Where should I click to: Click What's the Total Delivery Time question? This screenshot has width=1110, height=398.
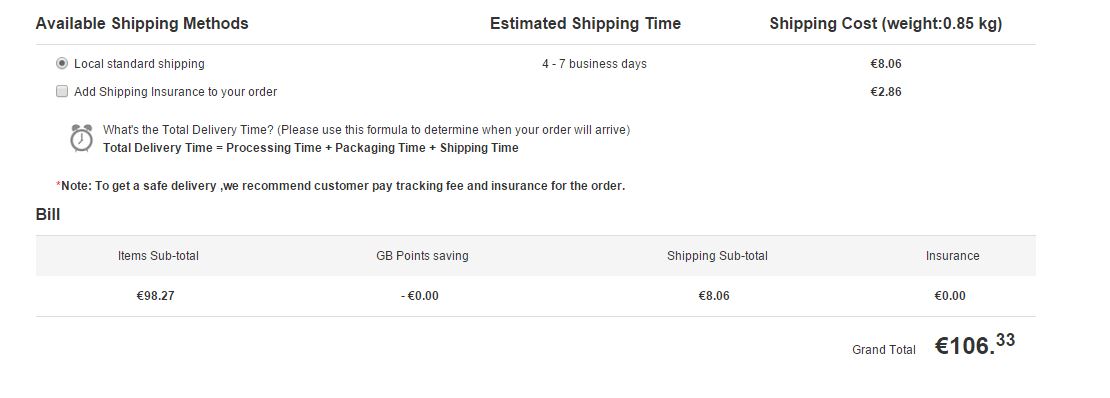[367, 130]
